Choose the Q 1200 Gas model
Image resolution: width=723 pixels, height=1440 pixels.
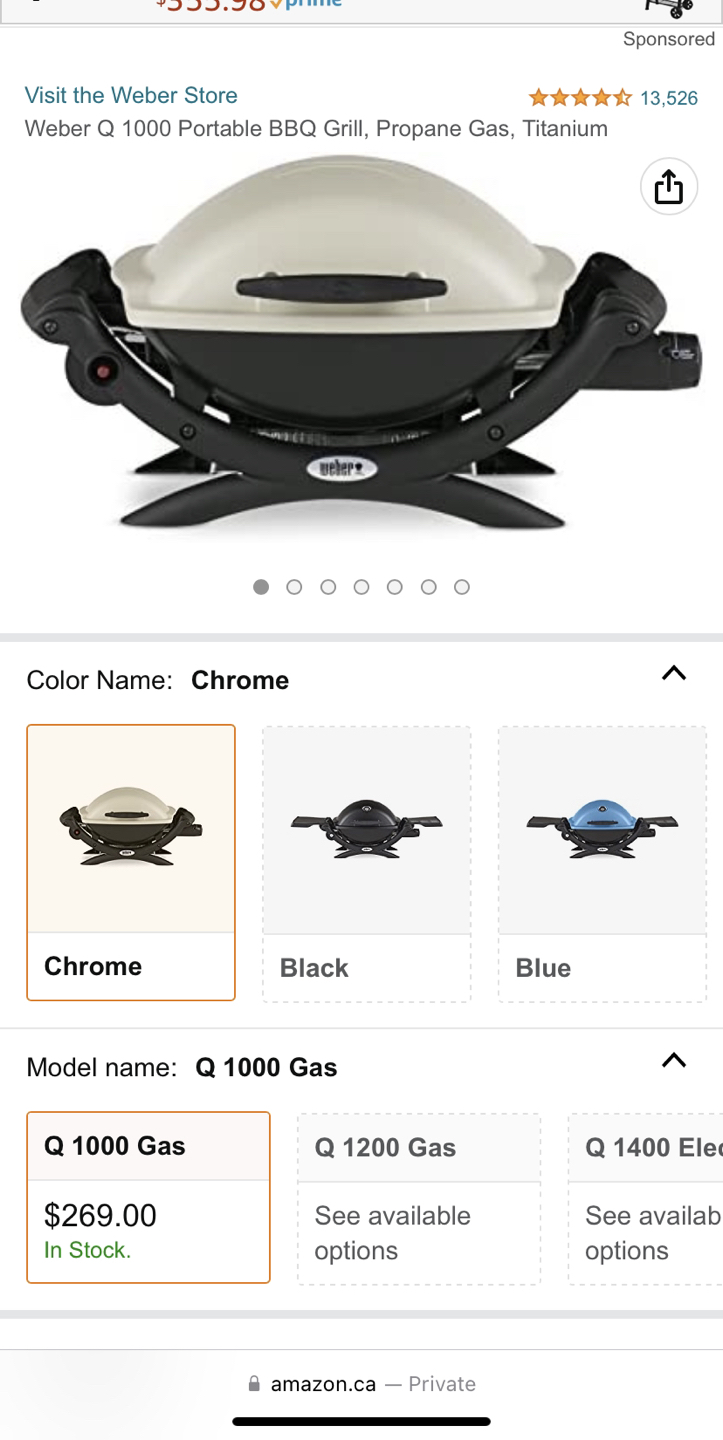click(x=419, y=1198)
